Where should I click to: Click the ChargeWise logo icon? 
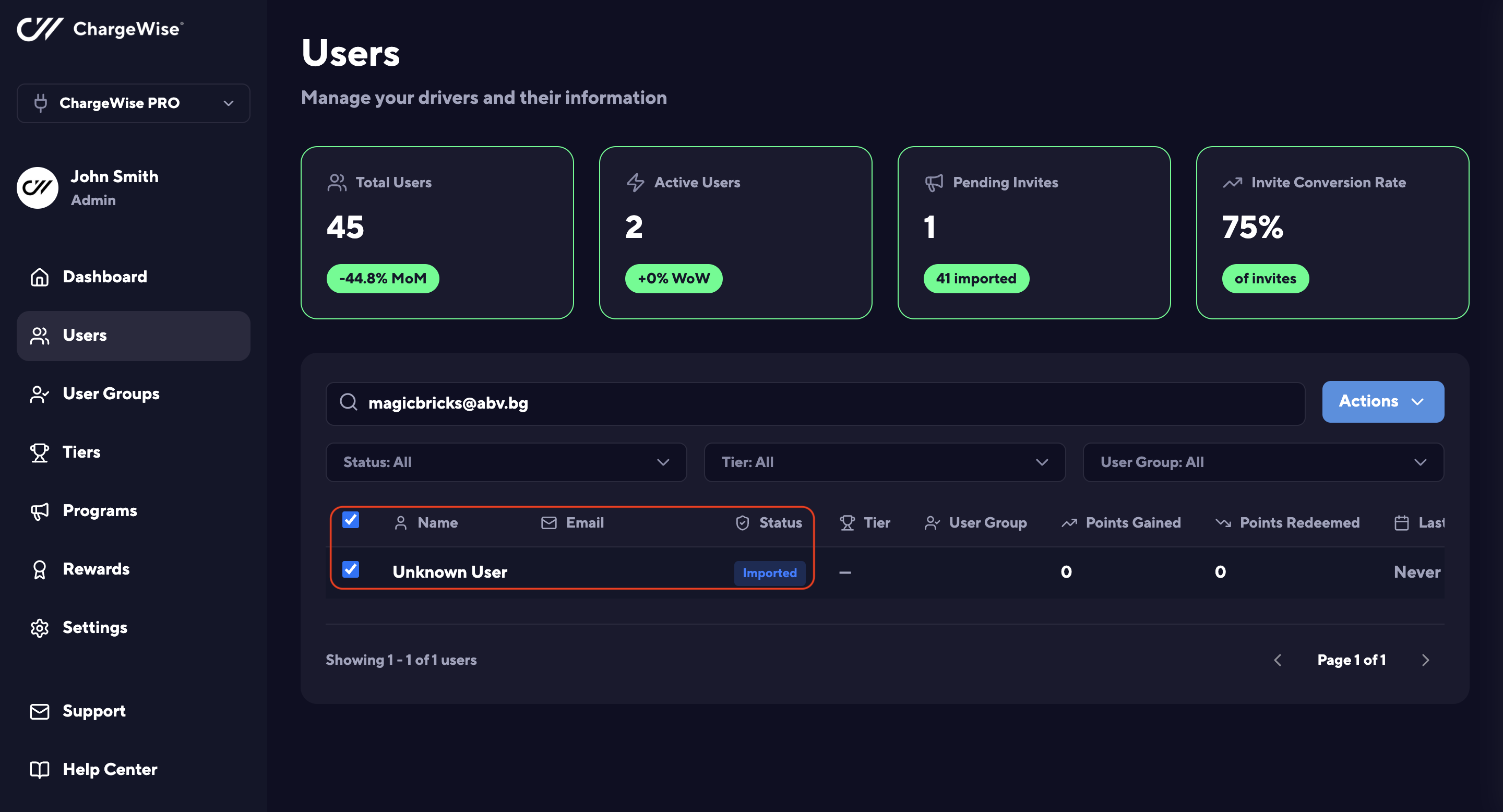tap(40, 29)
